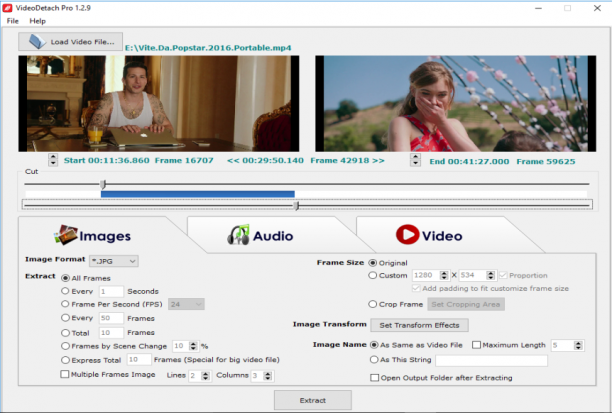Click the start frame preview thumbnail
Image resolution: width=612 pixels, height=413 pixels.
coord(159,103)
